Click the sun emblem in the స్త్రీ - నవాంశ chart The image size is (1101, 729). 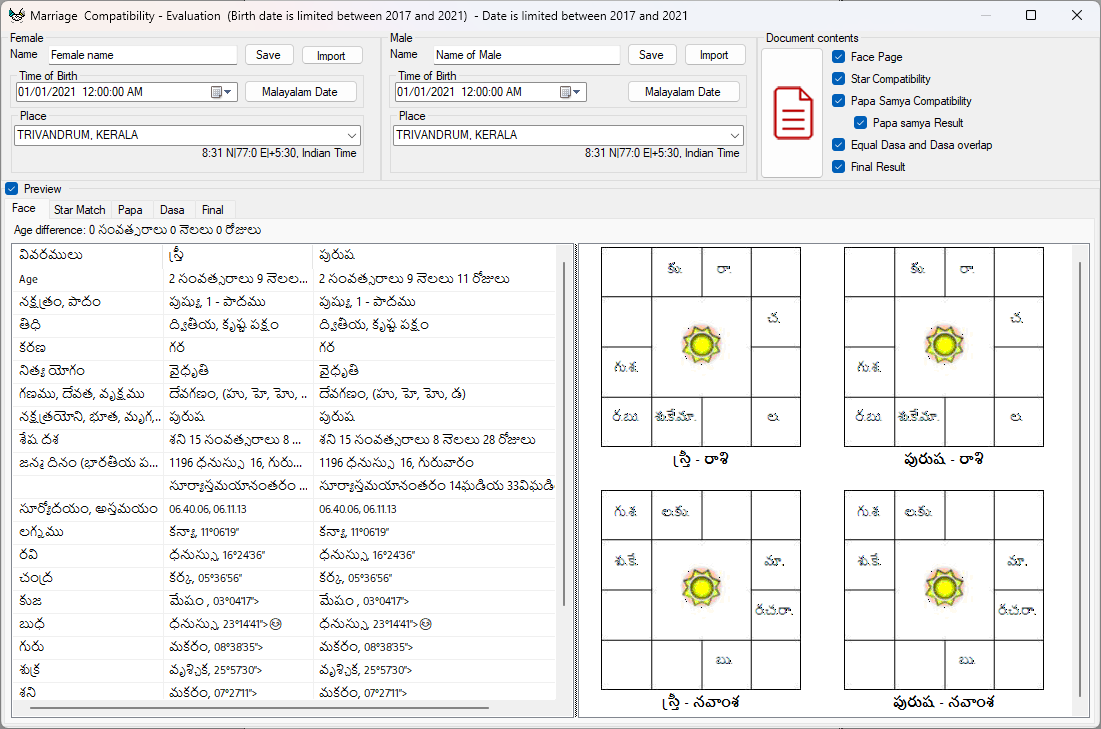[x=701, y=588]
